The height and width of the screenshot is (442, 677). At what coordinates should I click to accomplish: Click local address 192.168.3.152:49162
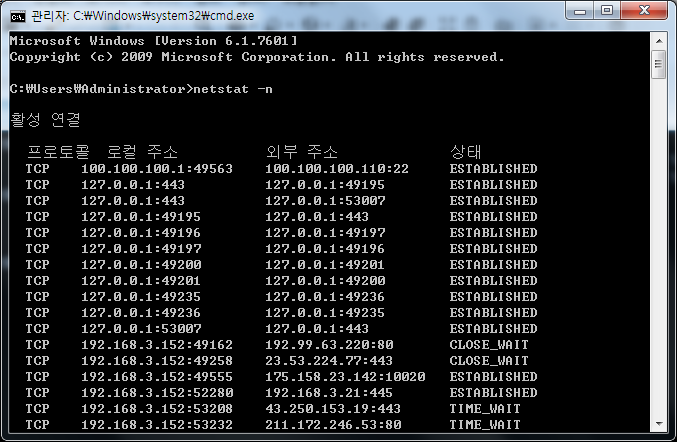pos(157,345)
